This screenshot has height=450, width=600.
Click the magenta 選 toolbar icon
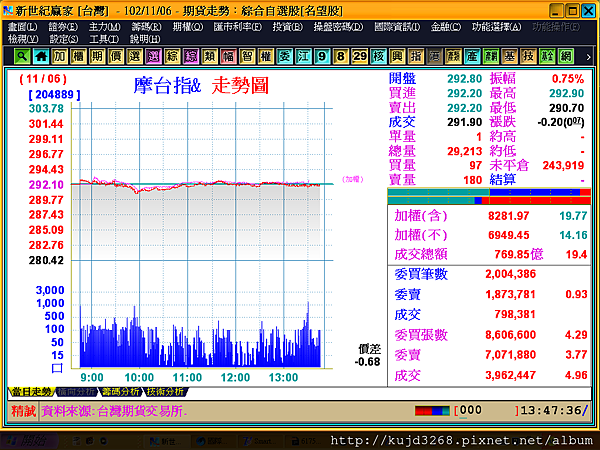coord(153,57)
